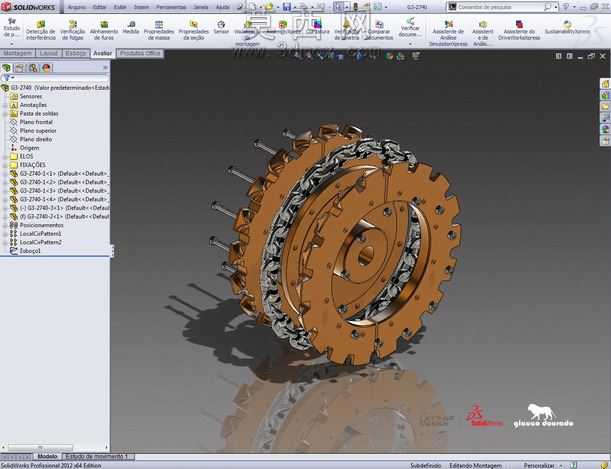The image size is (611, 469).
Task: Select the FIXAÇÕES folder
Action: click(32, 165)
